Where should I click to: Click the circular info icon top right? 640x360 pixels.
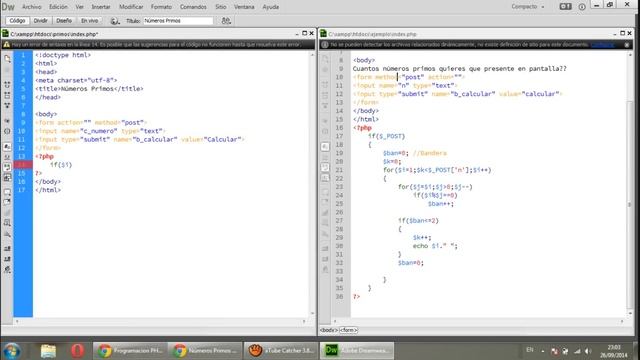point(582,7)
